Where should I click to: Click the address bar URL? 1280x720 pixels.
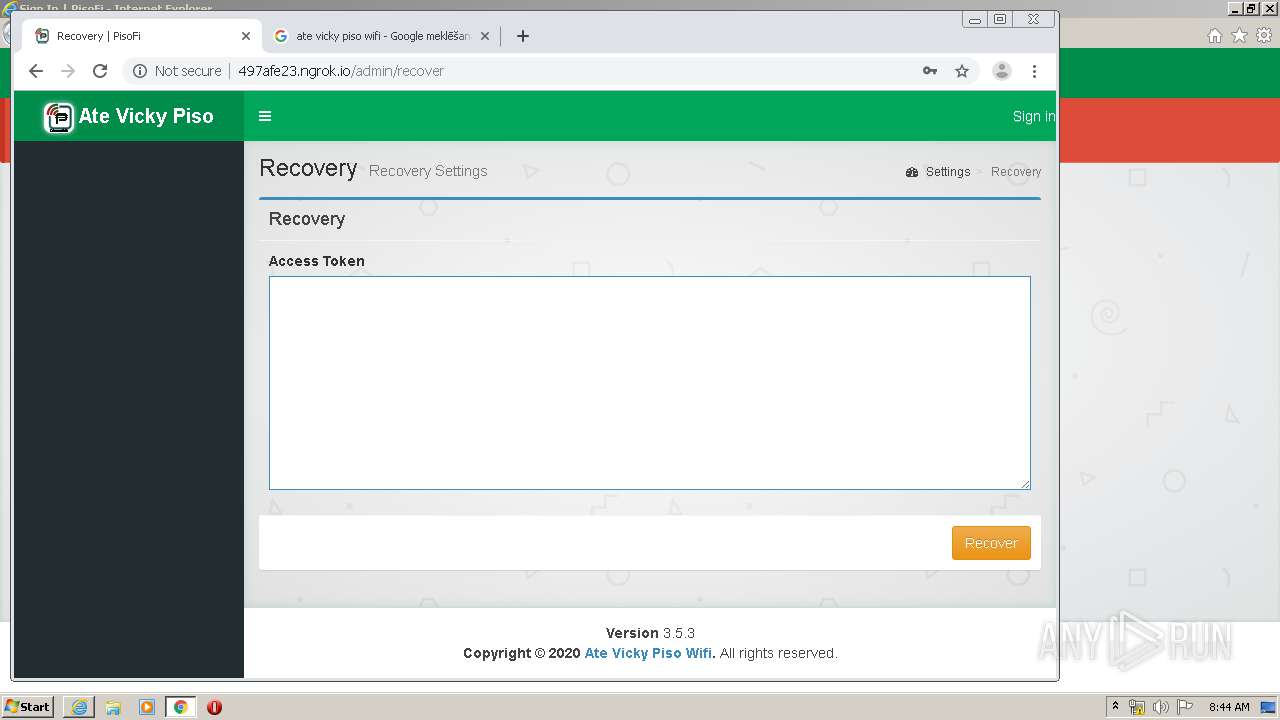(x=341, y=71)
